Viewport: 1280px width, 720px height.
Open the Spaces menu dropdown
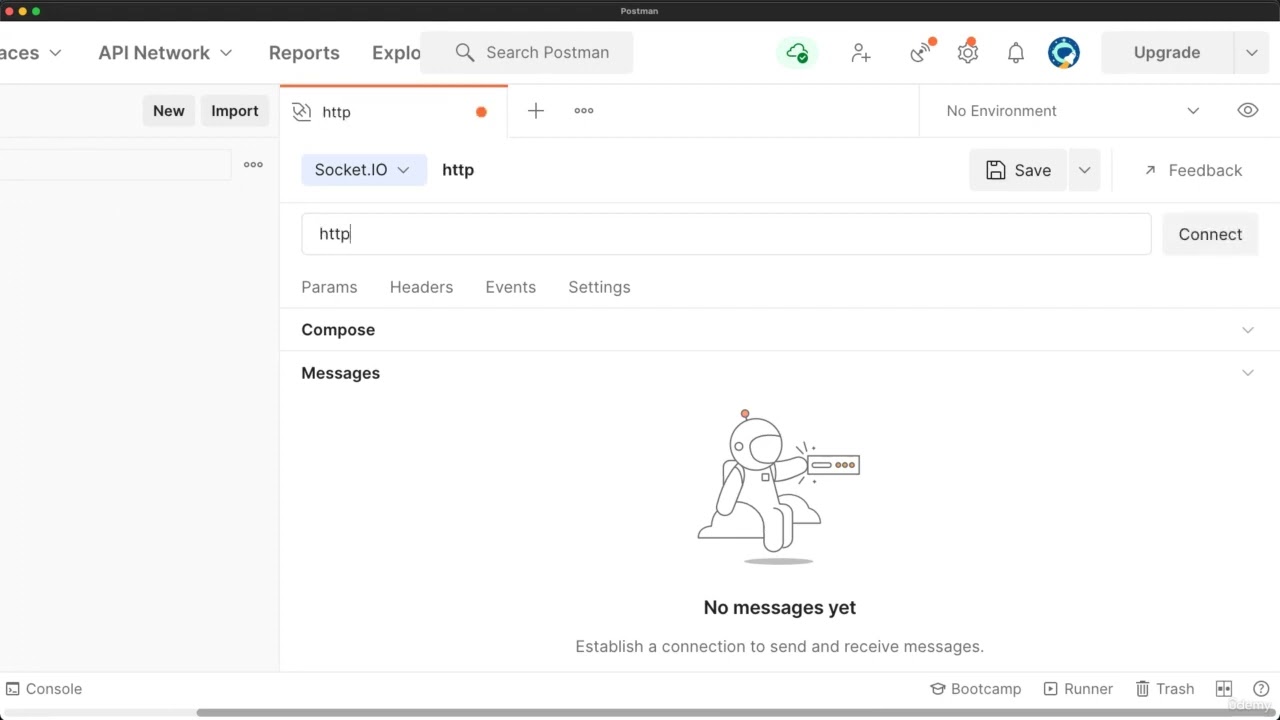point(30,53)
